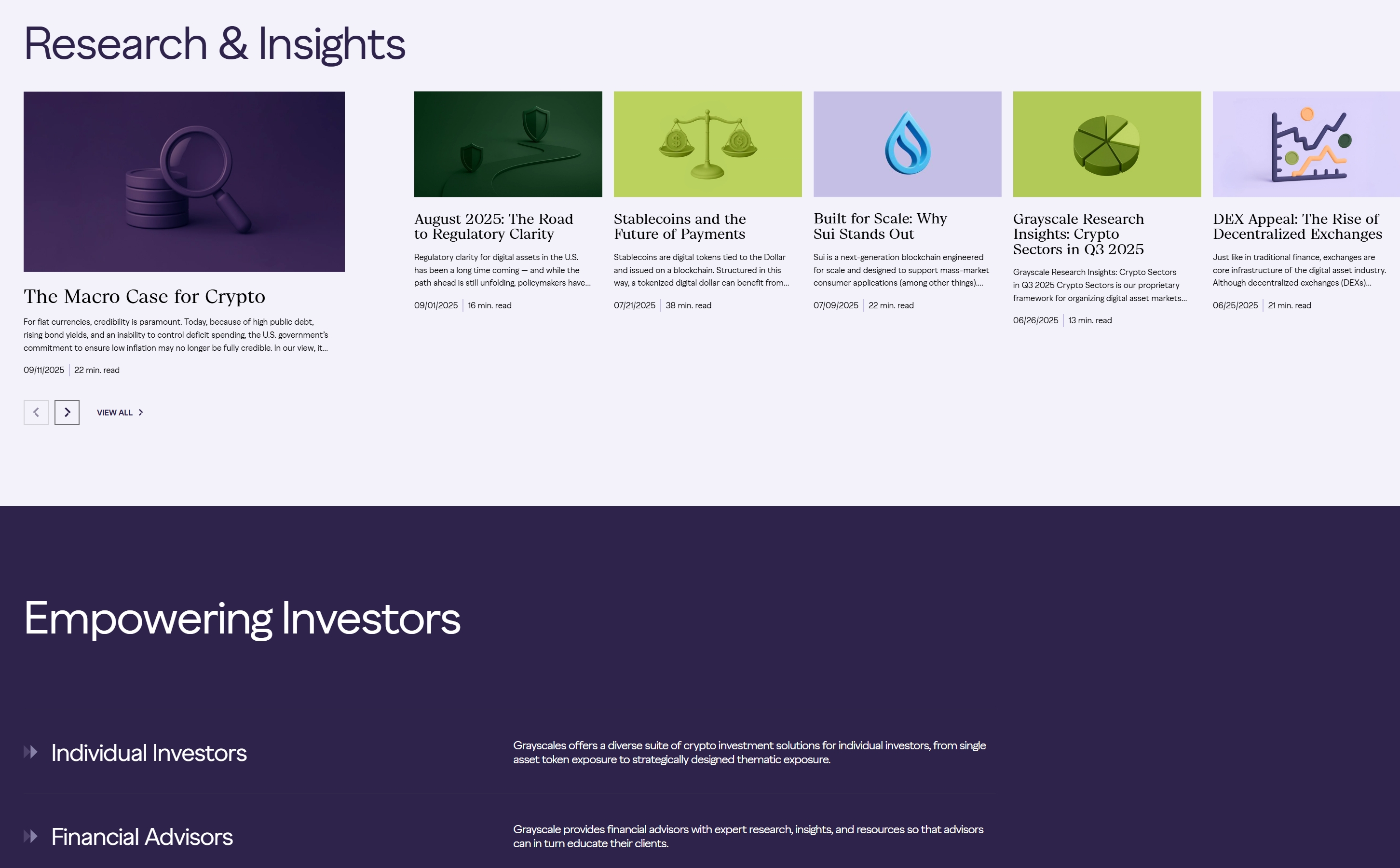
Task: Open Crypto Sectors in Q3 2025 article
Action: [1079, 234]
